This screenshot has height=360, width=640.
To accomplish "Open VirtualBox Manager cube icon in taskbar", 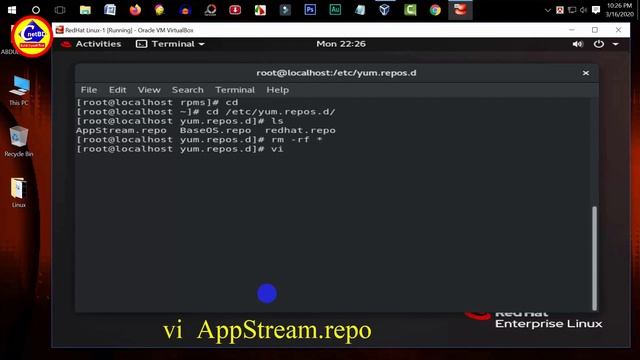I will click(x=384, y=10).
